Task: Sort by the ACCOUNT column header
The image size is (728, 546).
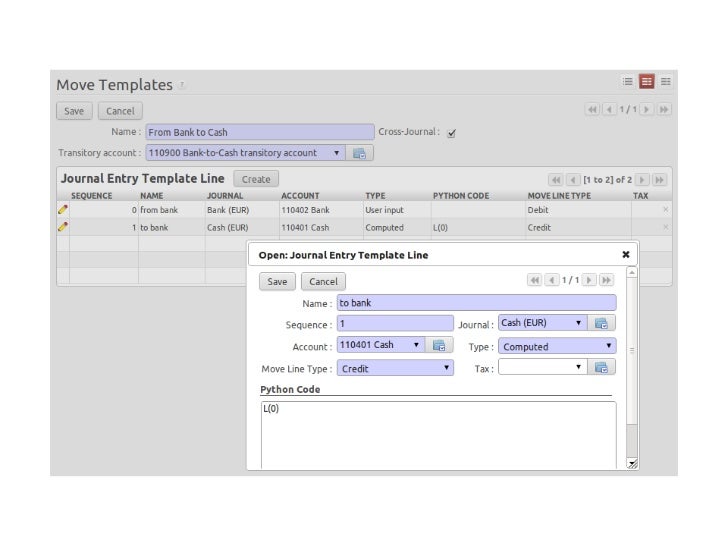Action: (x=300, y=196)
